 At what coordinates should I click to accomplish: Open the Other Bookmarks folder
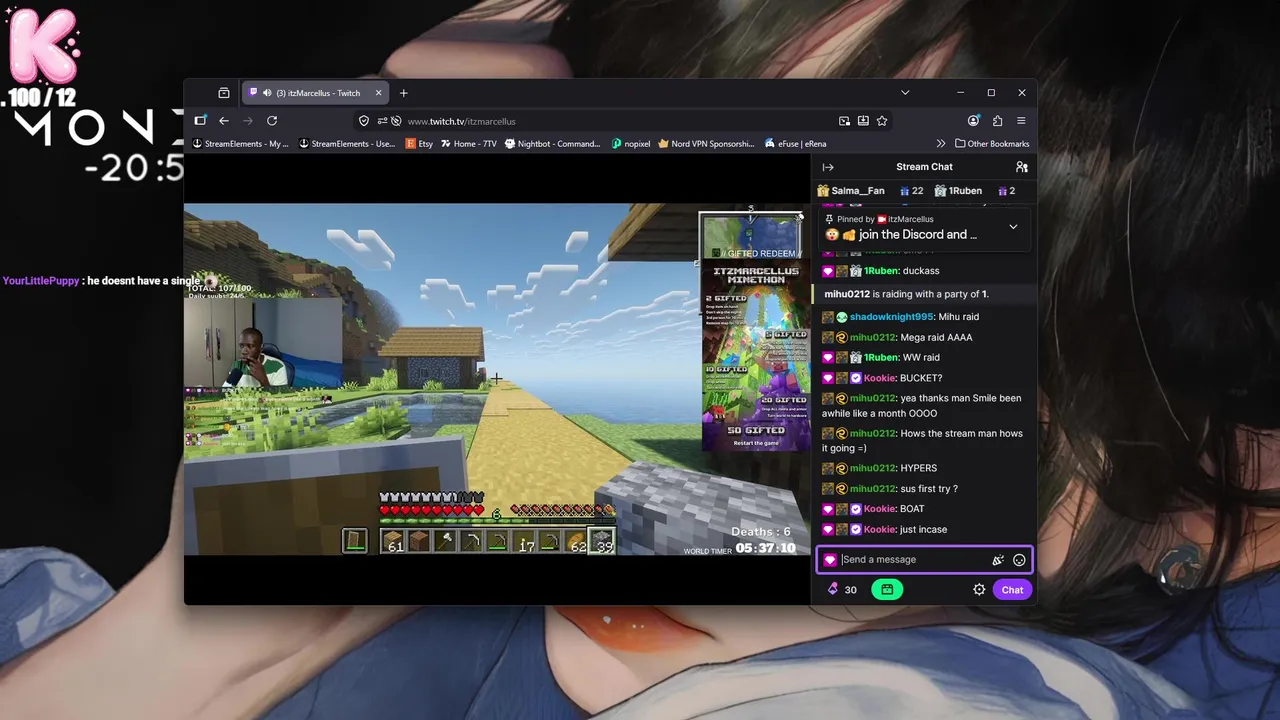[x=992, y=144]
